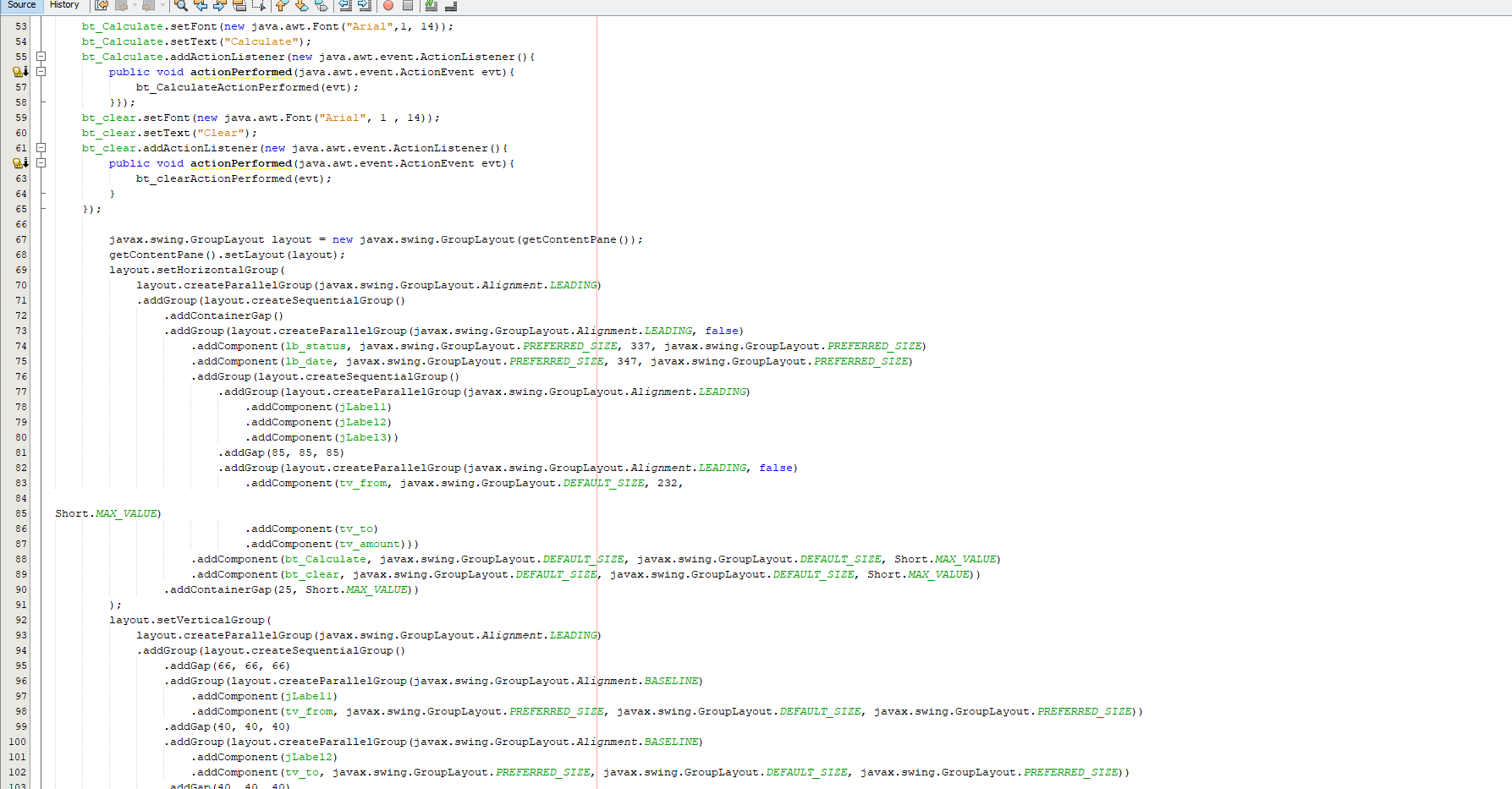The width and height of the screenshot is (1512, 789).
Task: Click .addGap(85, 85, 85) on line 81
Action: 281,452
